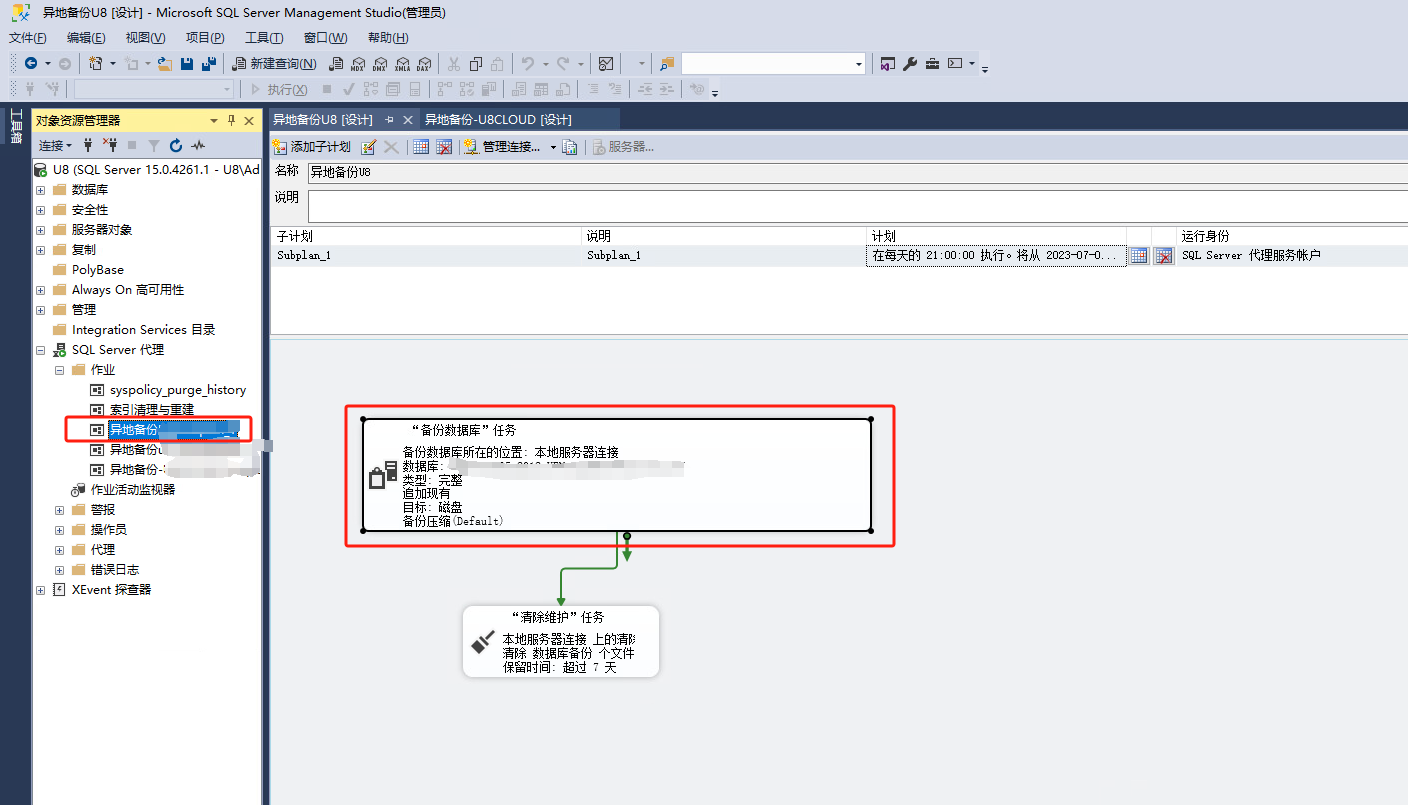Select the syspolicy_purge_history job
The height and width of the screenshot is (805, 1408).
click(x=178, y=390)
